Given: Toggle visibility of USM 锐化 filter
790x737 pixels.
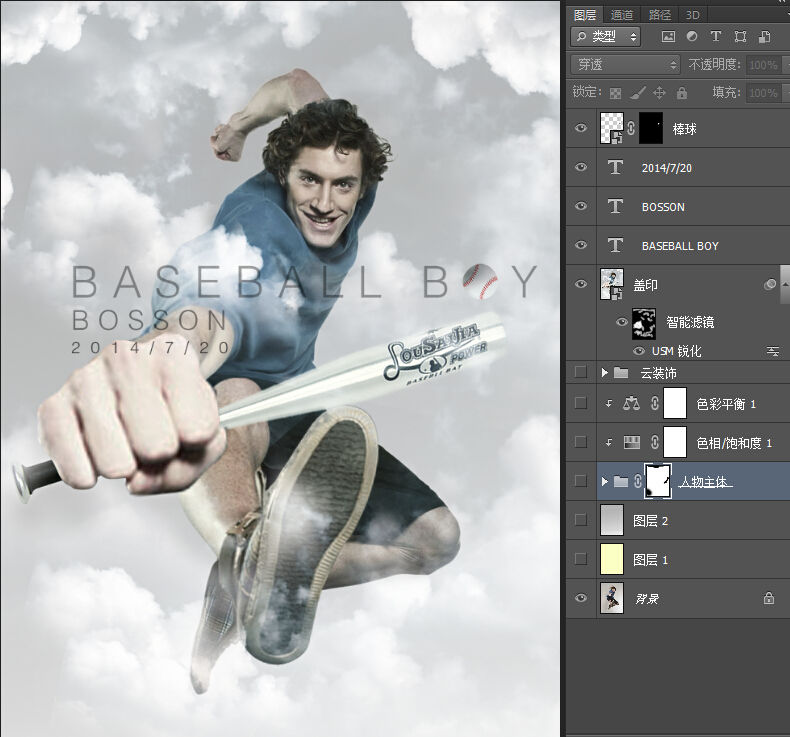Looking at the screenshot, I should pyautogui.click(x=639, y=351).
